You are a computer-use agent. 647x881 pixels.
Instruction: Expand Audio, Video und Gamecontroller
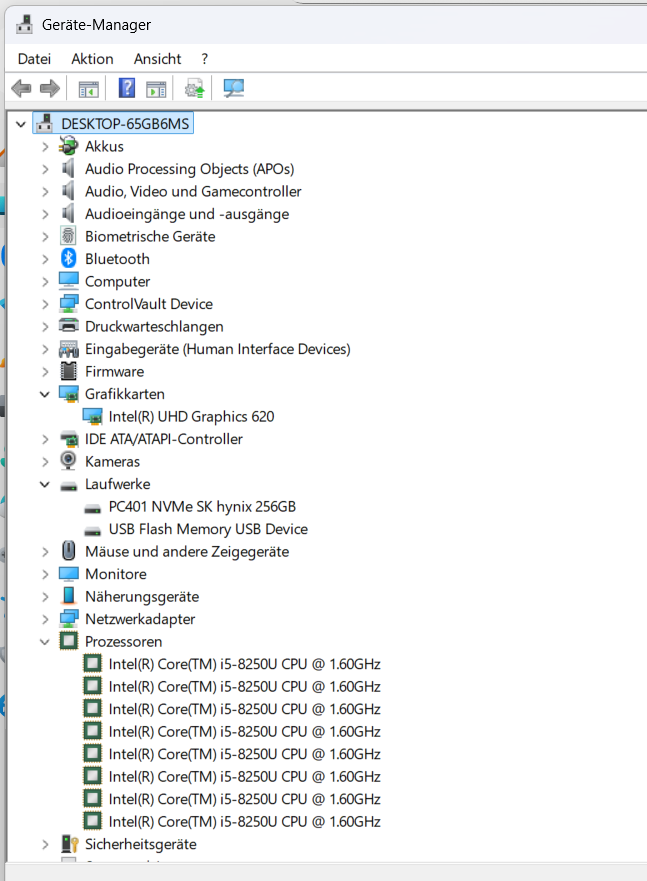pos(45,192)
